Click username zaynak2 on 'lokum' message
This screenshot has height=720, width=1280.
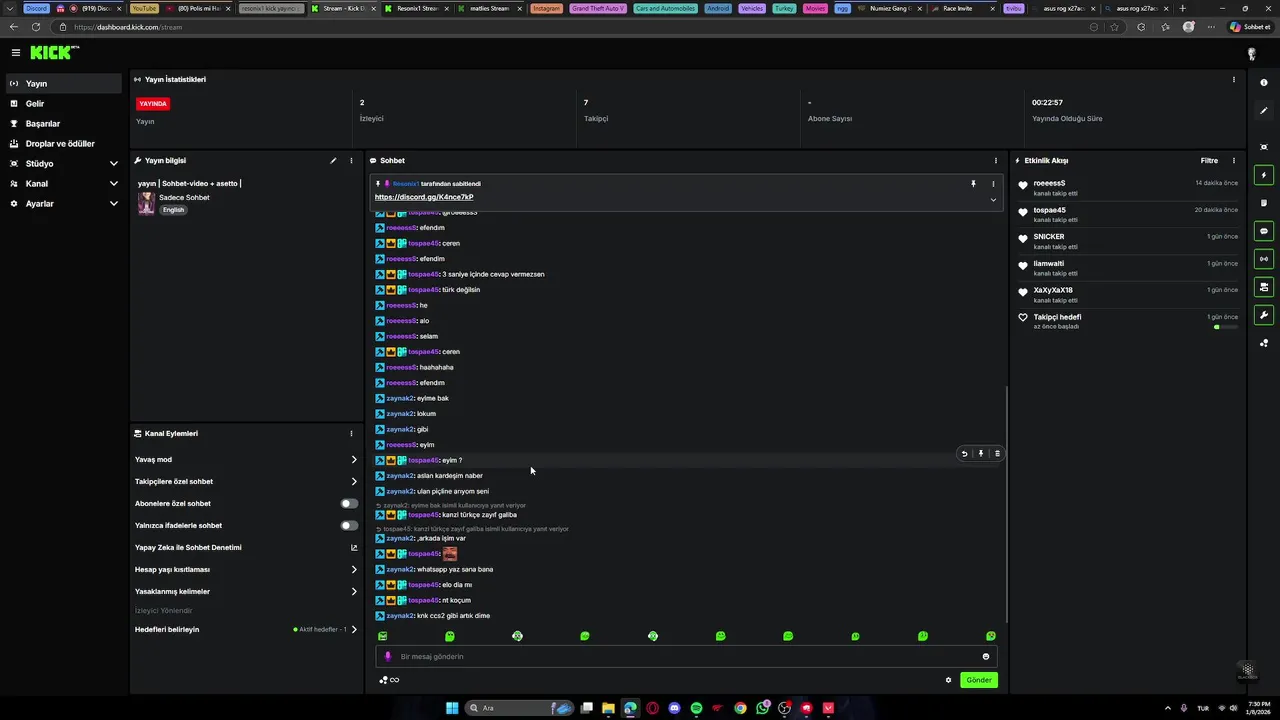pyautogui.click(x=399, y=413)
